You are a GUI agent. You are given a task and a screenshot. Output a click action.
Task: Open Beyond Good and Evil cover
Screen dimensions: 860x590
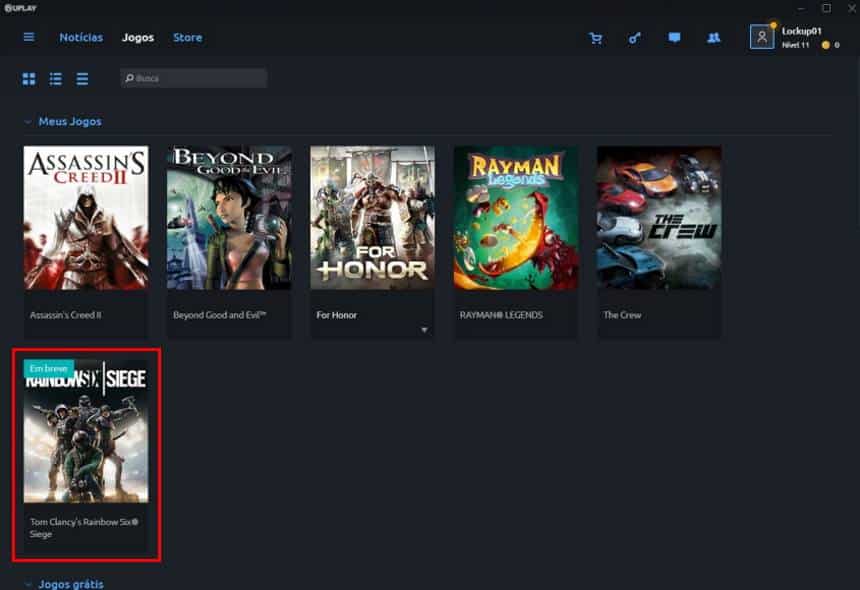coord(229,218)
